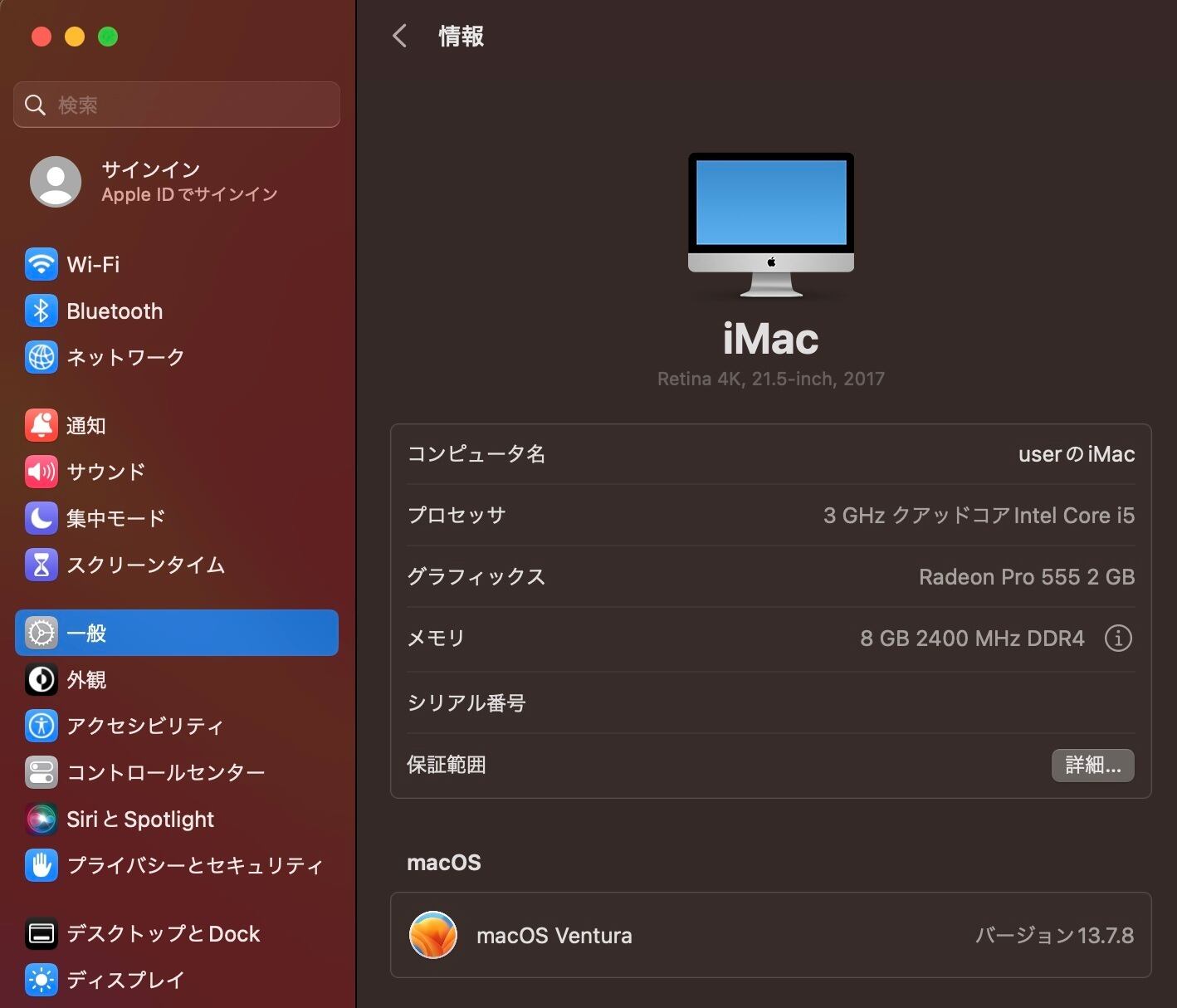1177x1008 pixels.
Task: Click the プライバシーとセキュリティ hand icon
Action: (42, 865)
